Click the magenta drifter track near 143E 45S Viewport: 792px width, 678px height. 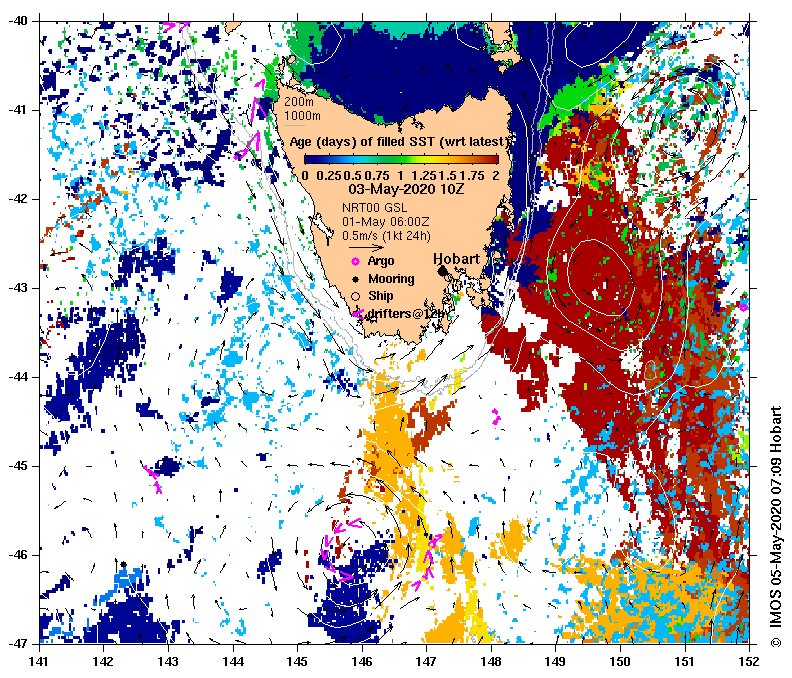click(x=153, y=479)
